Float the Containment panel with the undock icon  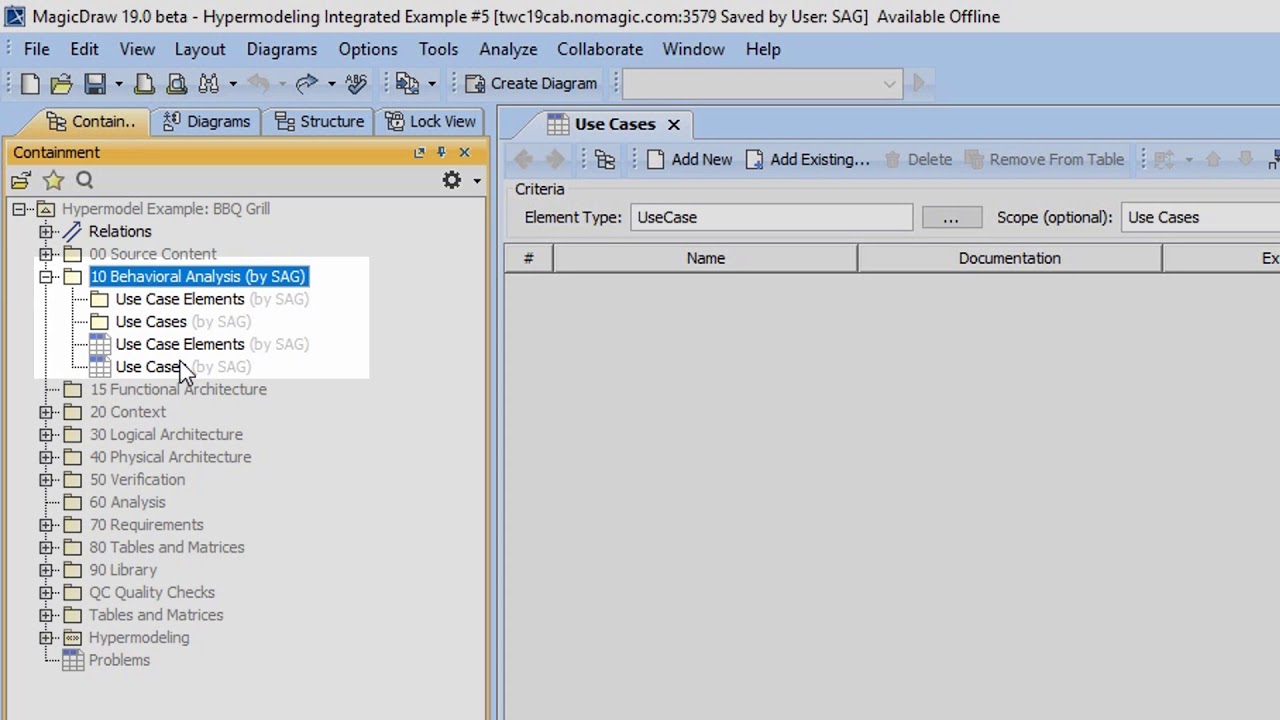point(419,152)
